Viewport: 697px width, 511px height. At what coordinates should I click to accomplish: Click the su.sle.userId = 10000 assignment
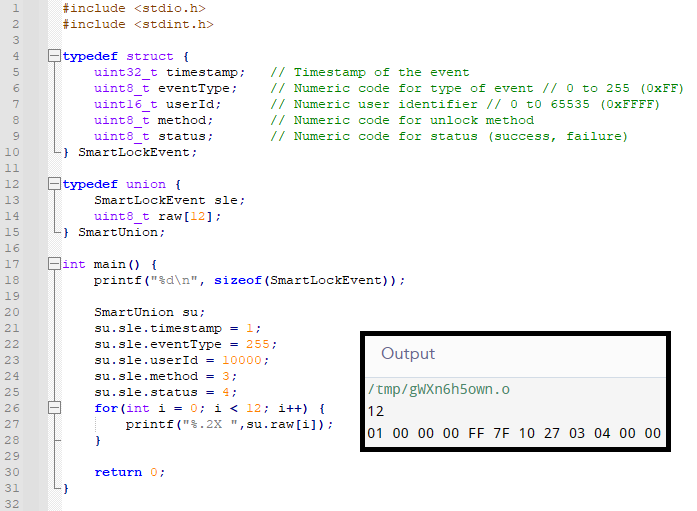(181, 360)
